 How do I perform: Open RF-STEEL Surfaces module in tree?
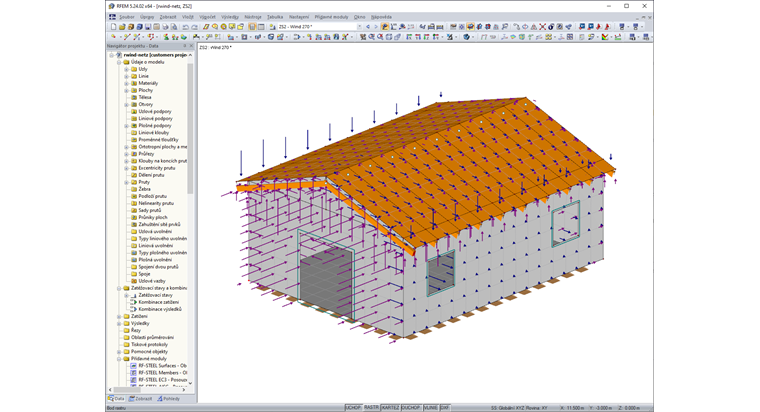162,365
